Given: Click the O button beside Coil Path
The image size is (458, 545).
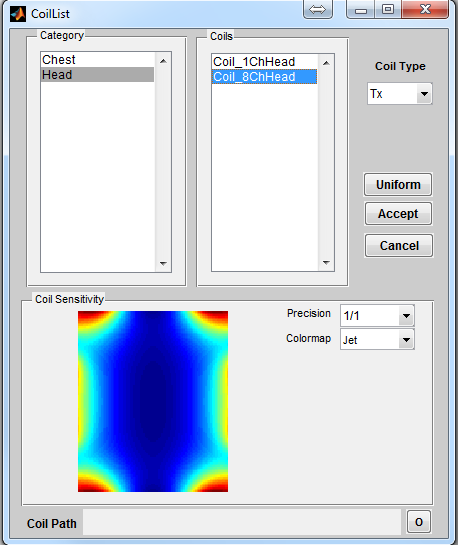Looking at the screenshot, I should pyautogui.click(x=419, y=522).
